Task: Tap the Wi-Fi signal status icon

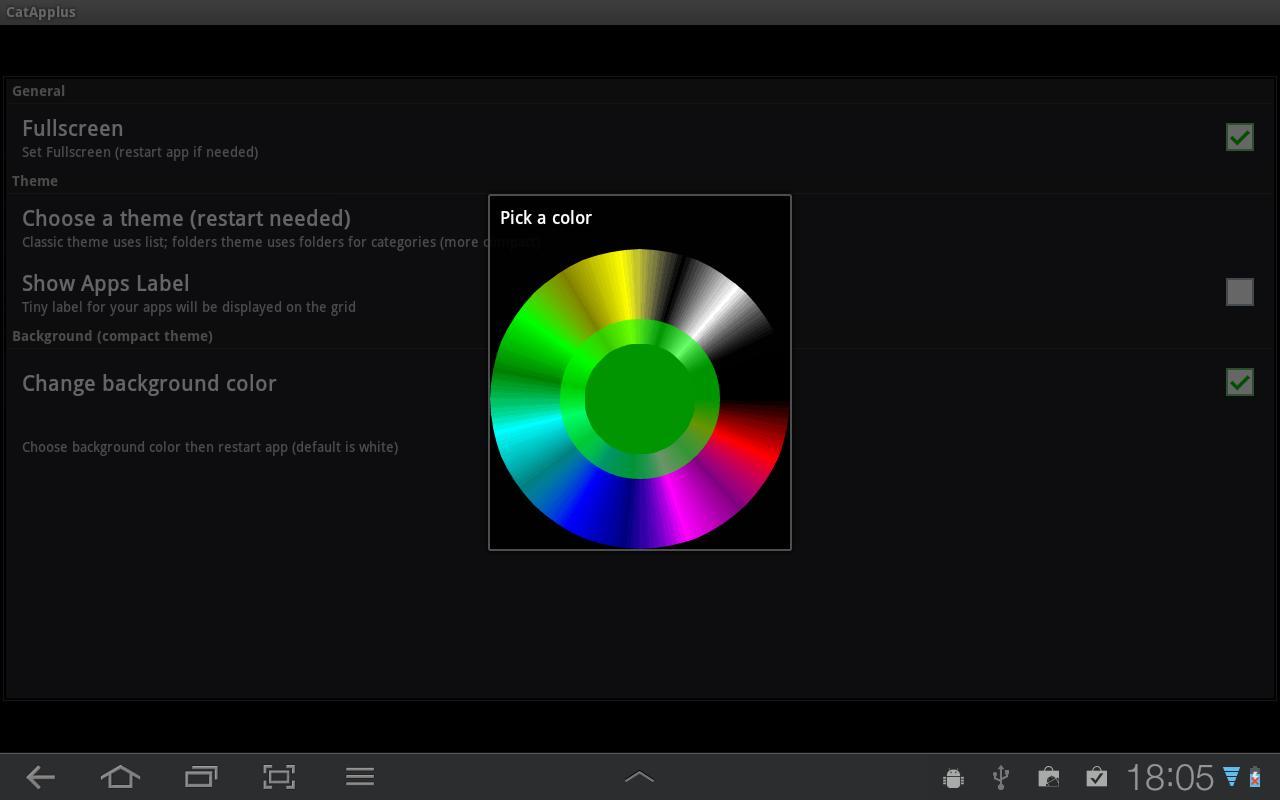Action: pyautogui.click(x=1232, y=777)
